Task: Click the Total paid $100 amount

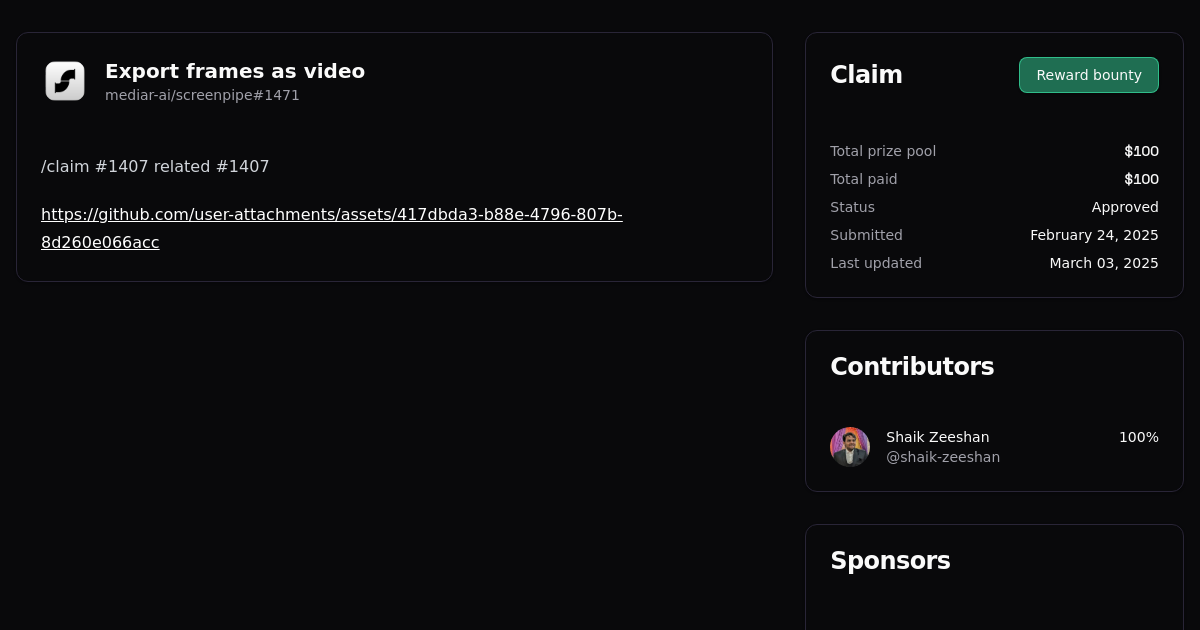Action: (1141, 179)
